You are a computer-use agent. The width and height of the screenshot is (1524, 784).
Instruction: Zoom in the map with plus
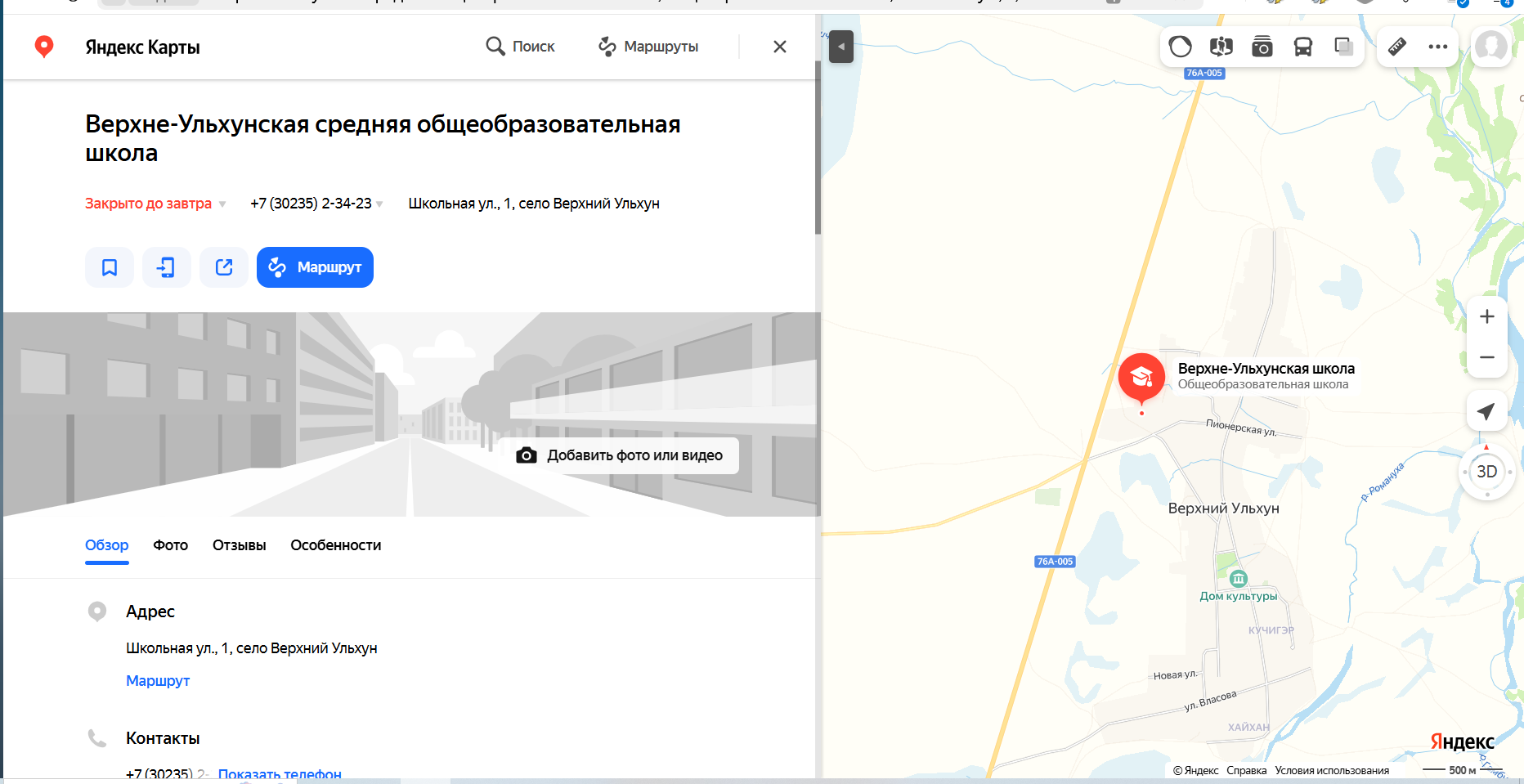(x=1487, y=316)
